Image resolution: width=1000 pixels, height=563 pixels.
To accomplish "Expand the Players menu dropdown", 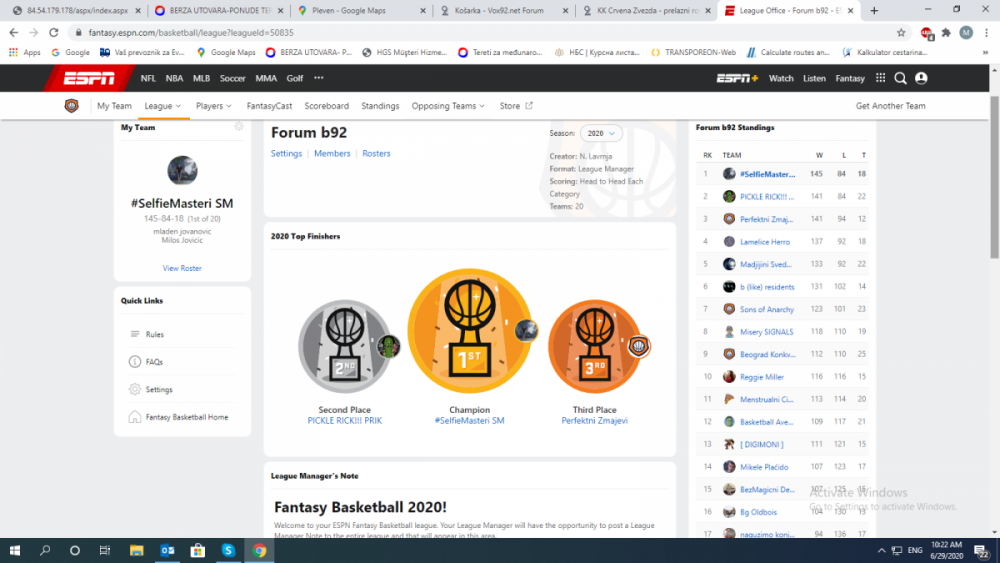I will pos(214,106).
